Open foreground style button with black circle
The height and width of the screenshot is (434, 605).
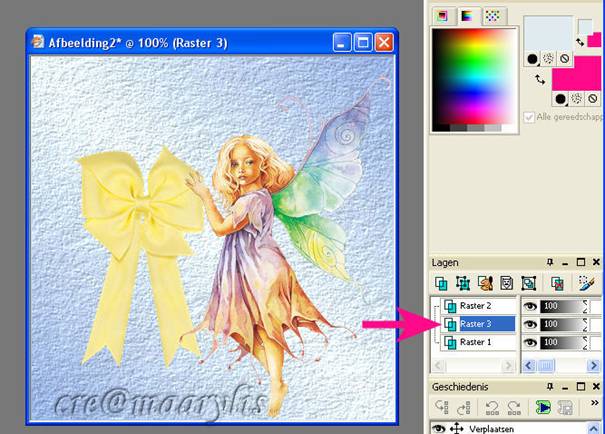coord(532,59)
